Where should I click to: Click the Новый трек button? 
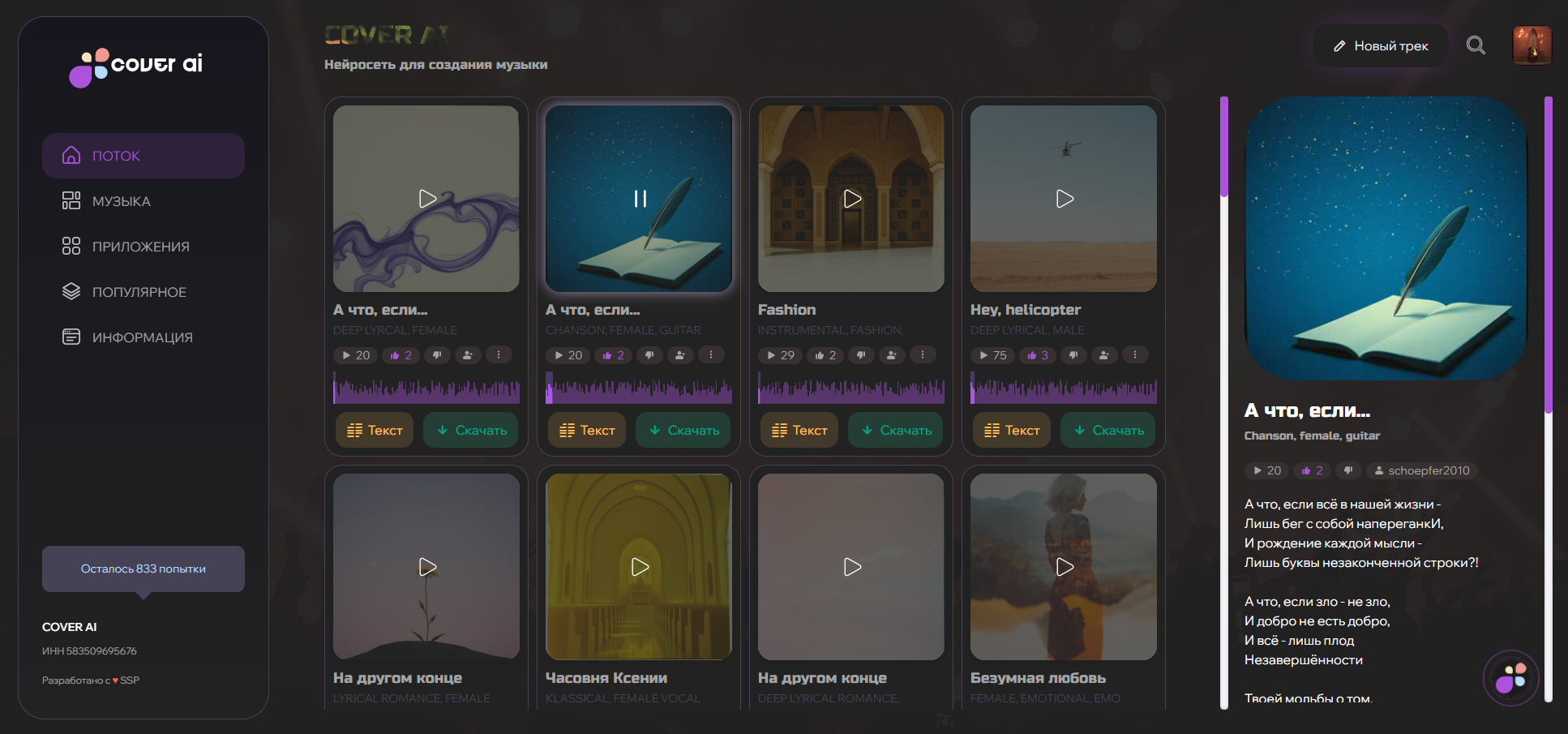tap(1381, 46)
